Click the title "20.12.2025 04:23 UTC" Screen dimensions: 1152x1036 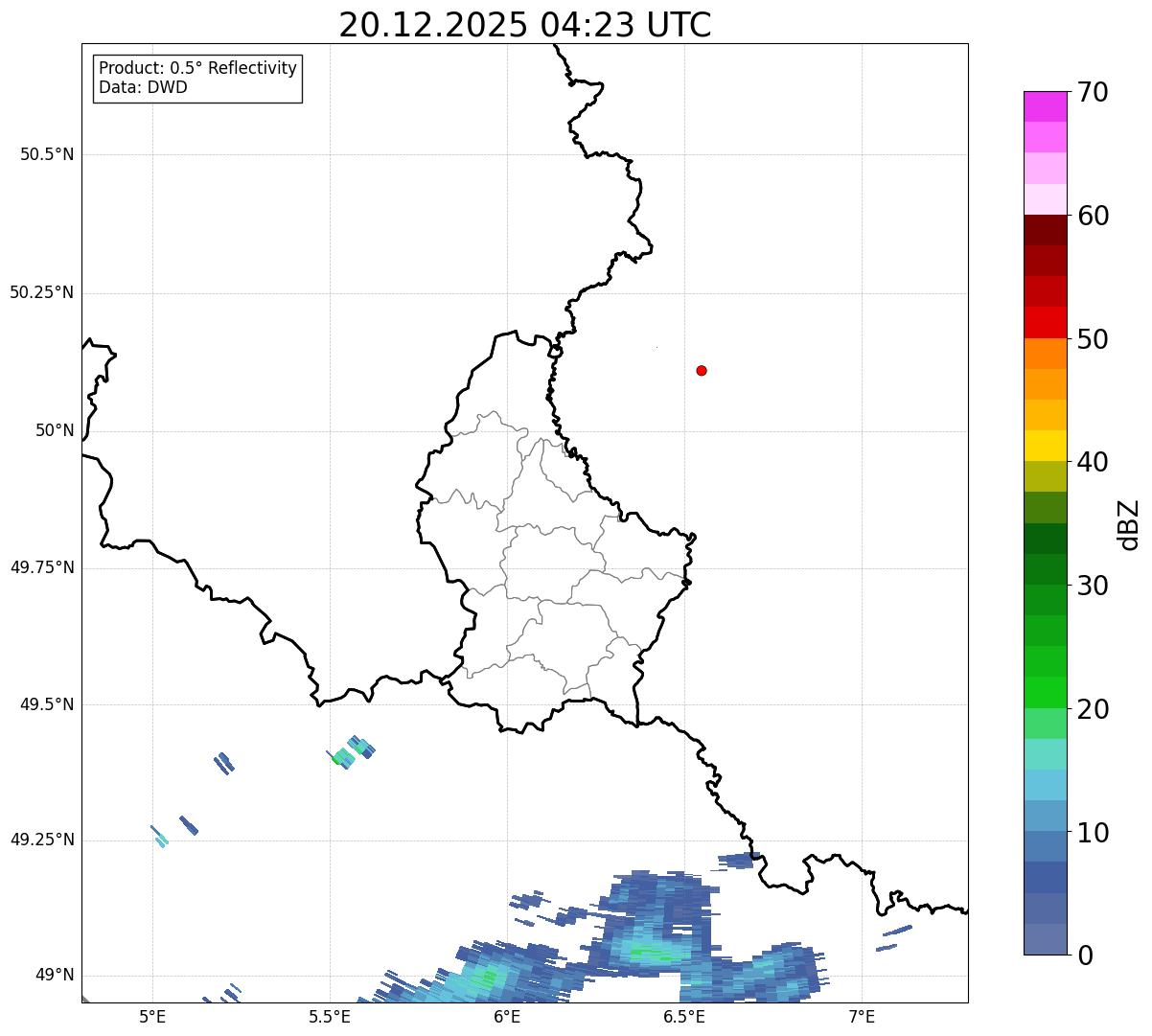525,25
